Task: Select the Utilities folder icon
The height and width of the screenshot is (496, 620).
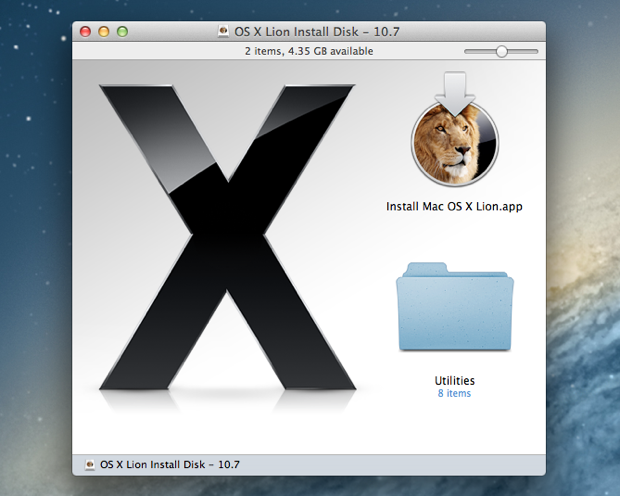Action: point(455,307)
